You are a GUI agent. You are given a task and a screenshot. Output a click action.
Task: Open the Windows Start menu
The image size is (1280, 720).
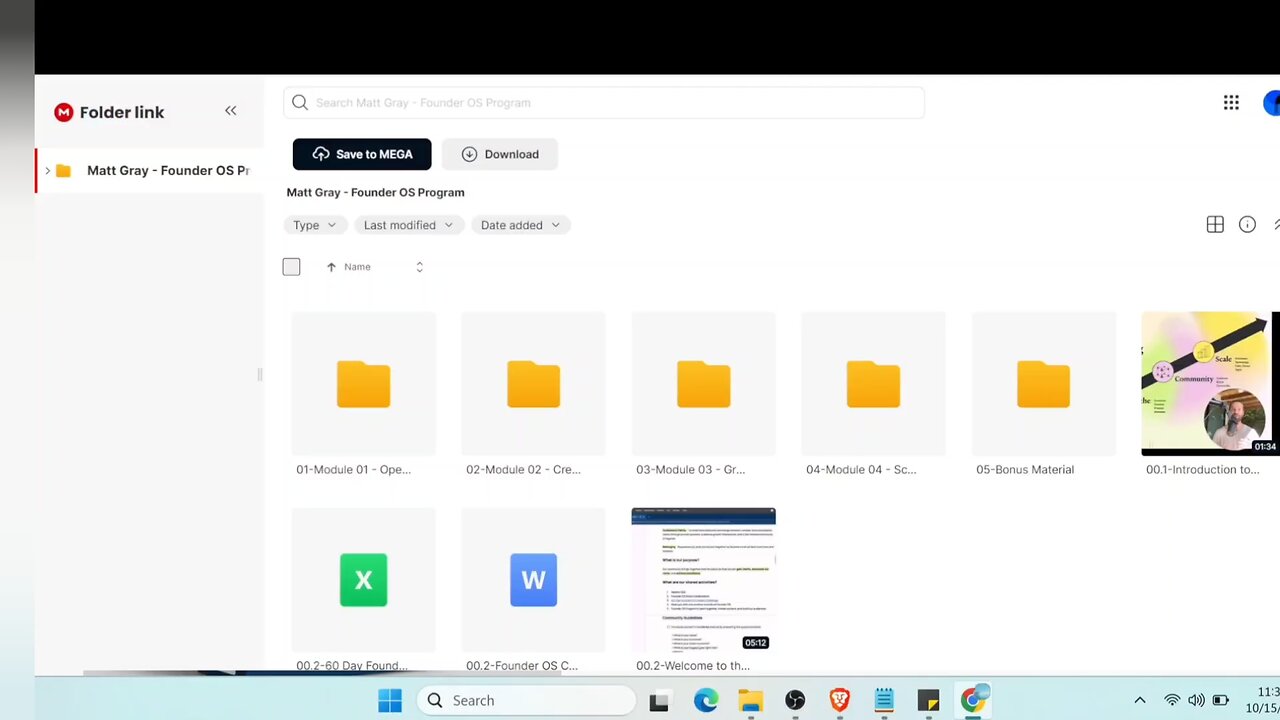390,700
